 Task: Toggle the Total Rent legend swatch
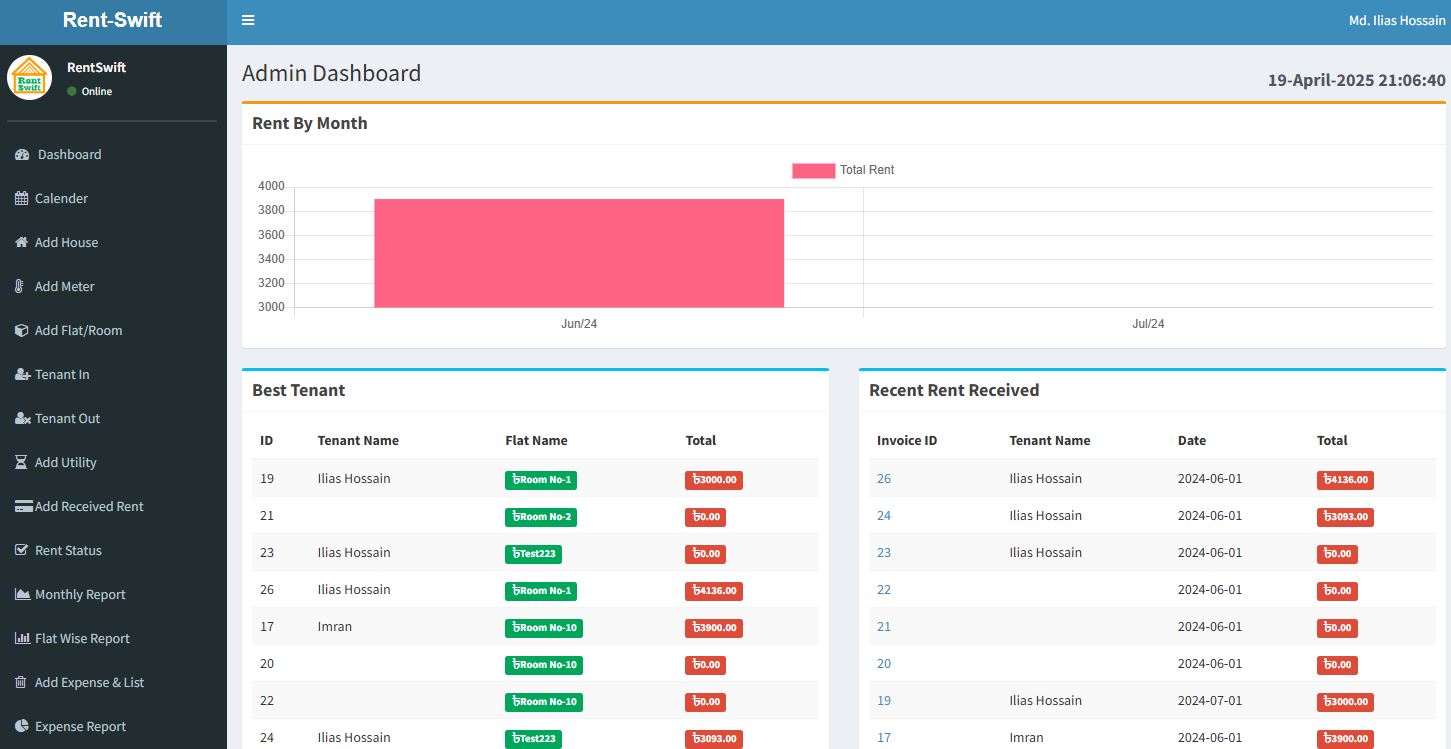coord(813,170)
